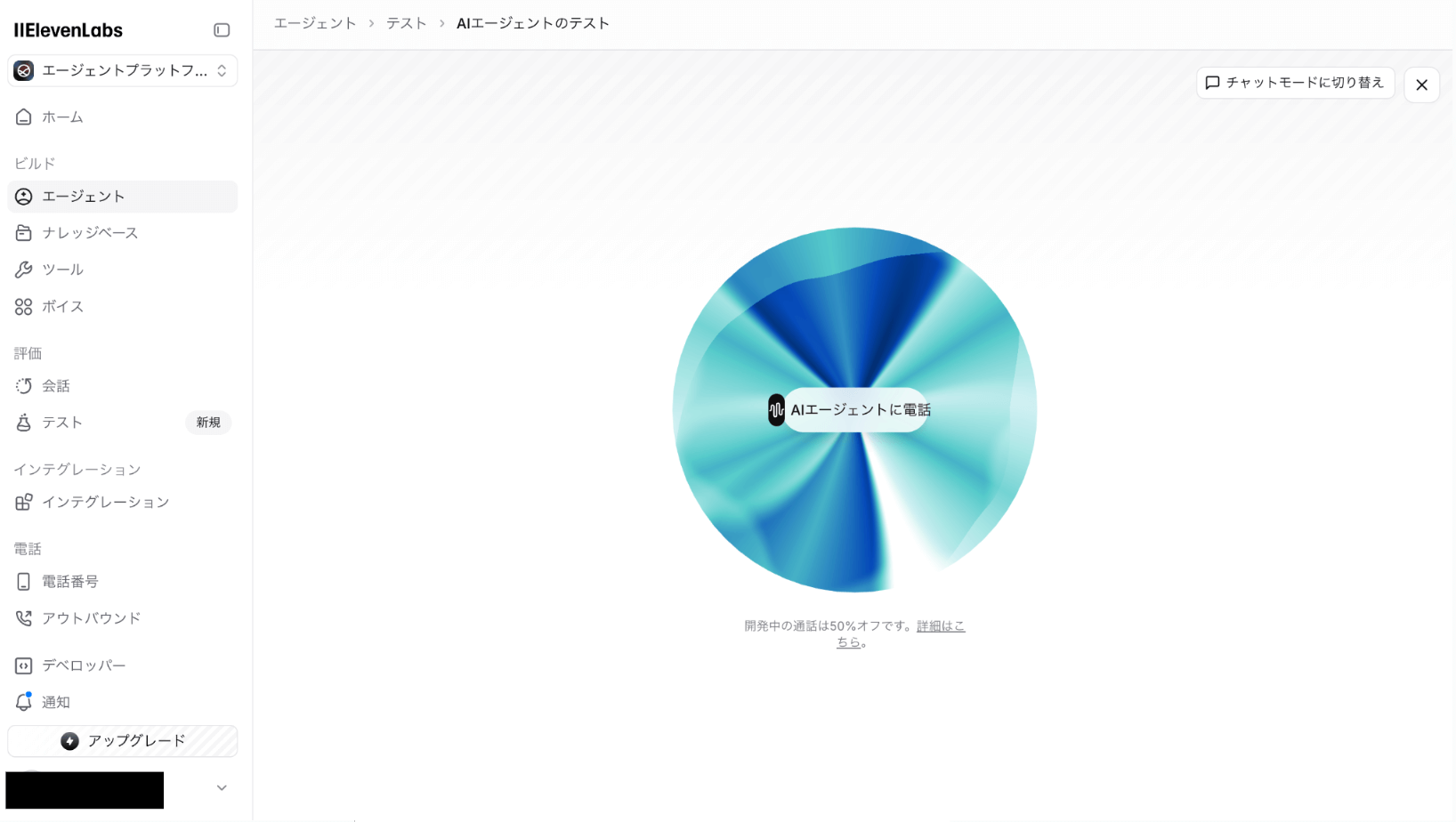Select the エージェント item in the sidebar
The height and width of the screenshot is (822, 1456).
tap(84, 197)
